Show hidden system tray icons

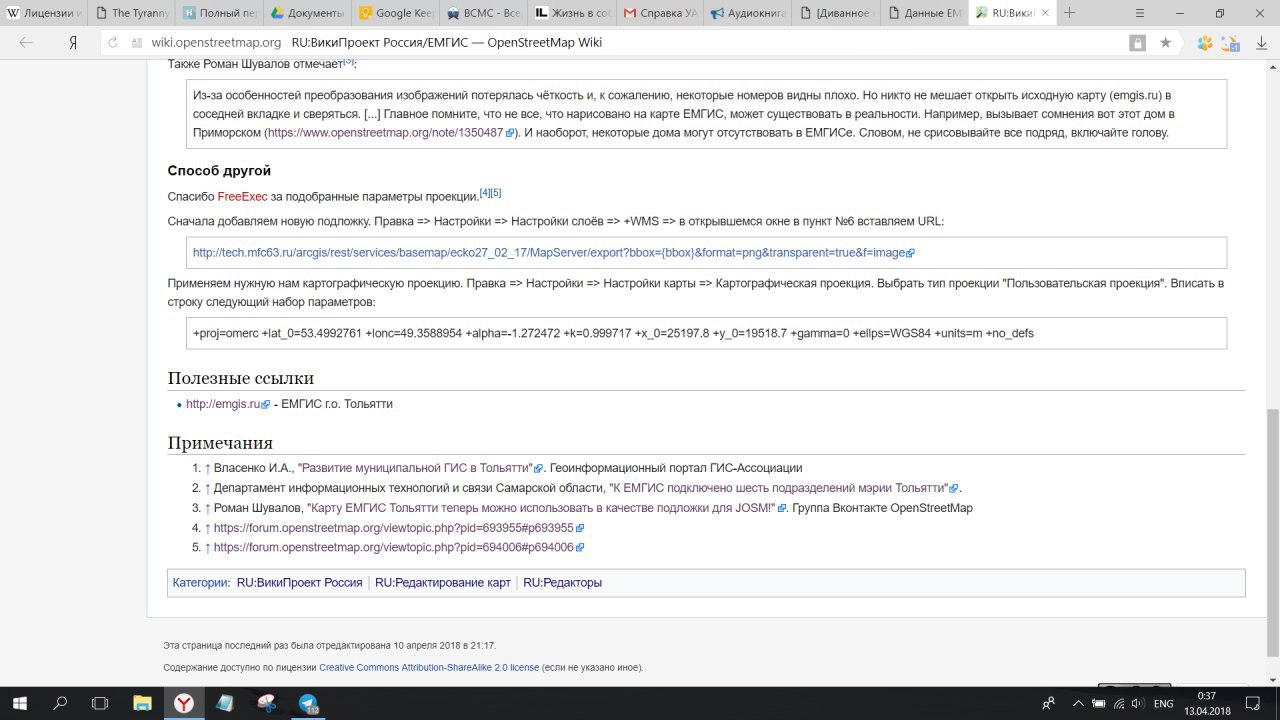1076,704
